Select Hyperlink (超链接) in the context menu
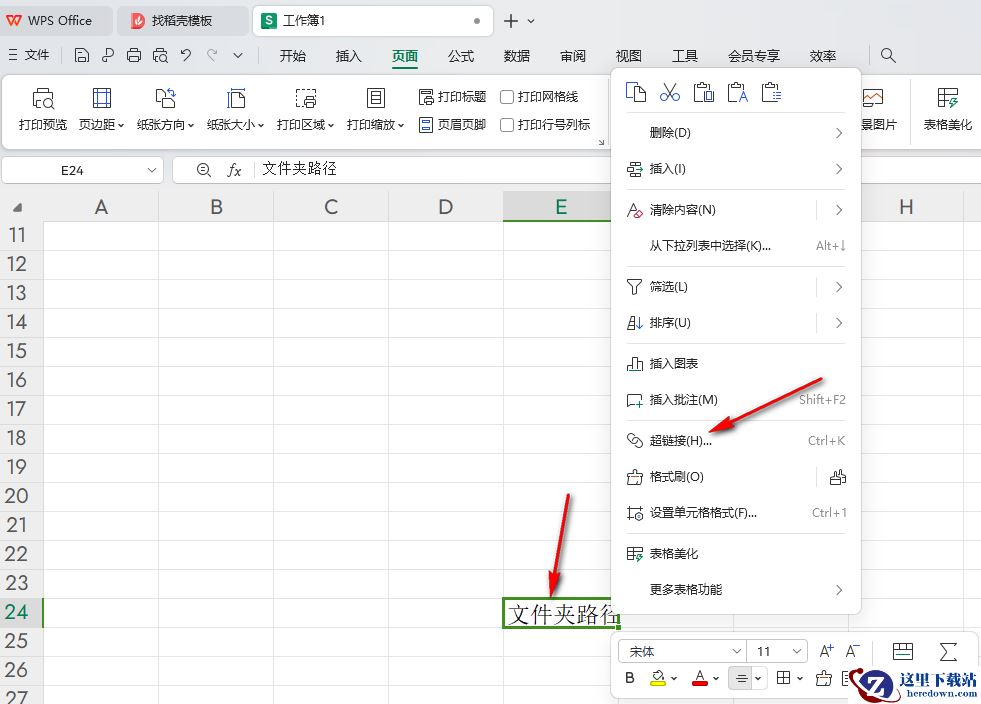 coord(680,441)
